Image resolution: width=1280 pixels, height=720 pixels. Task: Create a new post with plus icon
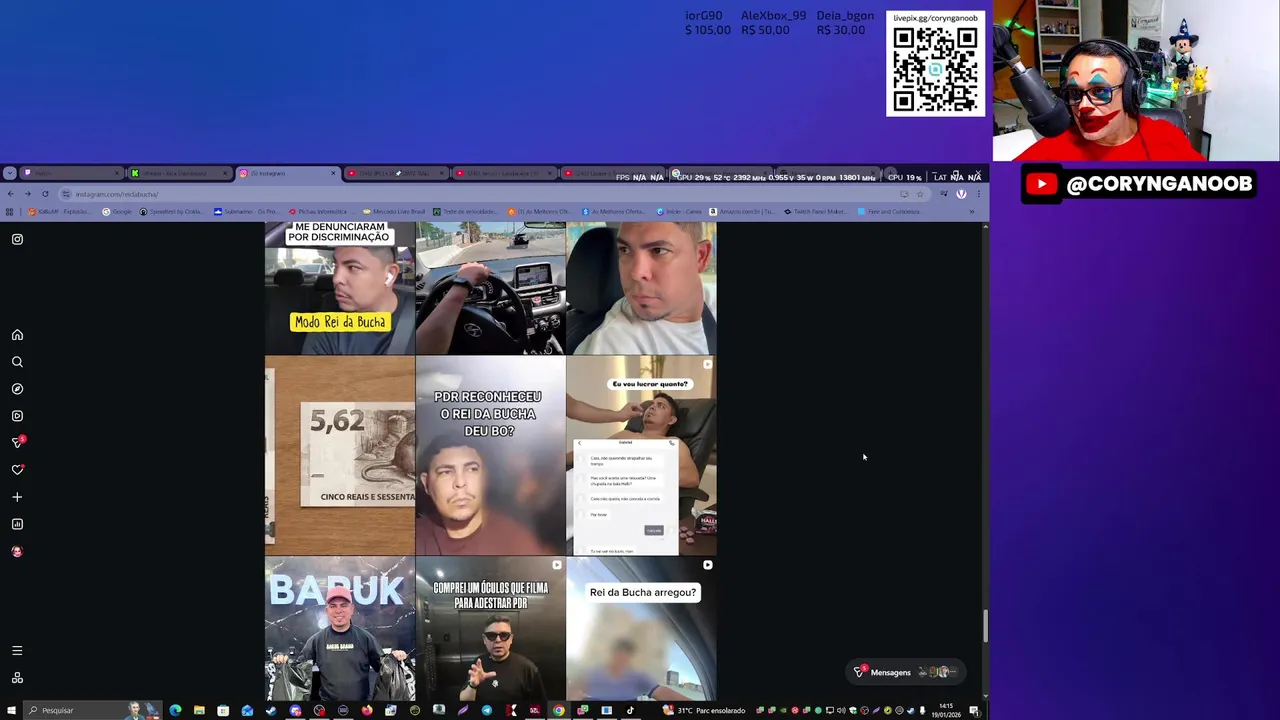(17, 497)
